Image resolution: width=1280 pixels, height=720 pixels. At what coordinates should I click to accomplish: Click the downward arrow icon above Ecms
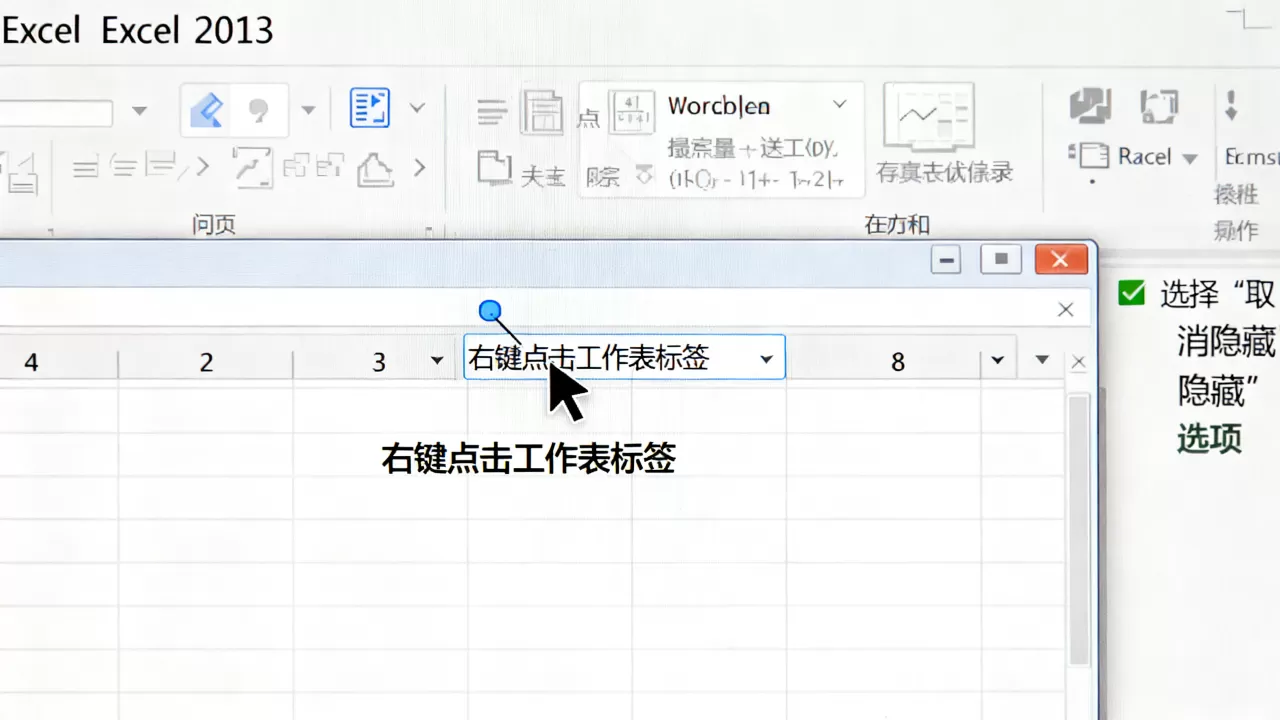[1231, 104]
